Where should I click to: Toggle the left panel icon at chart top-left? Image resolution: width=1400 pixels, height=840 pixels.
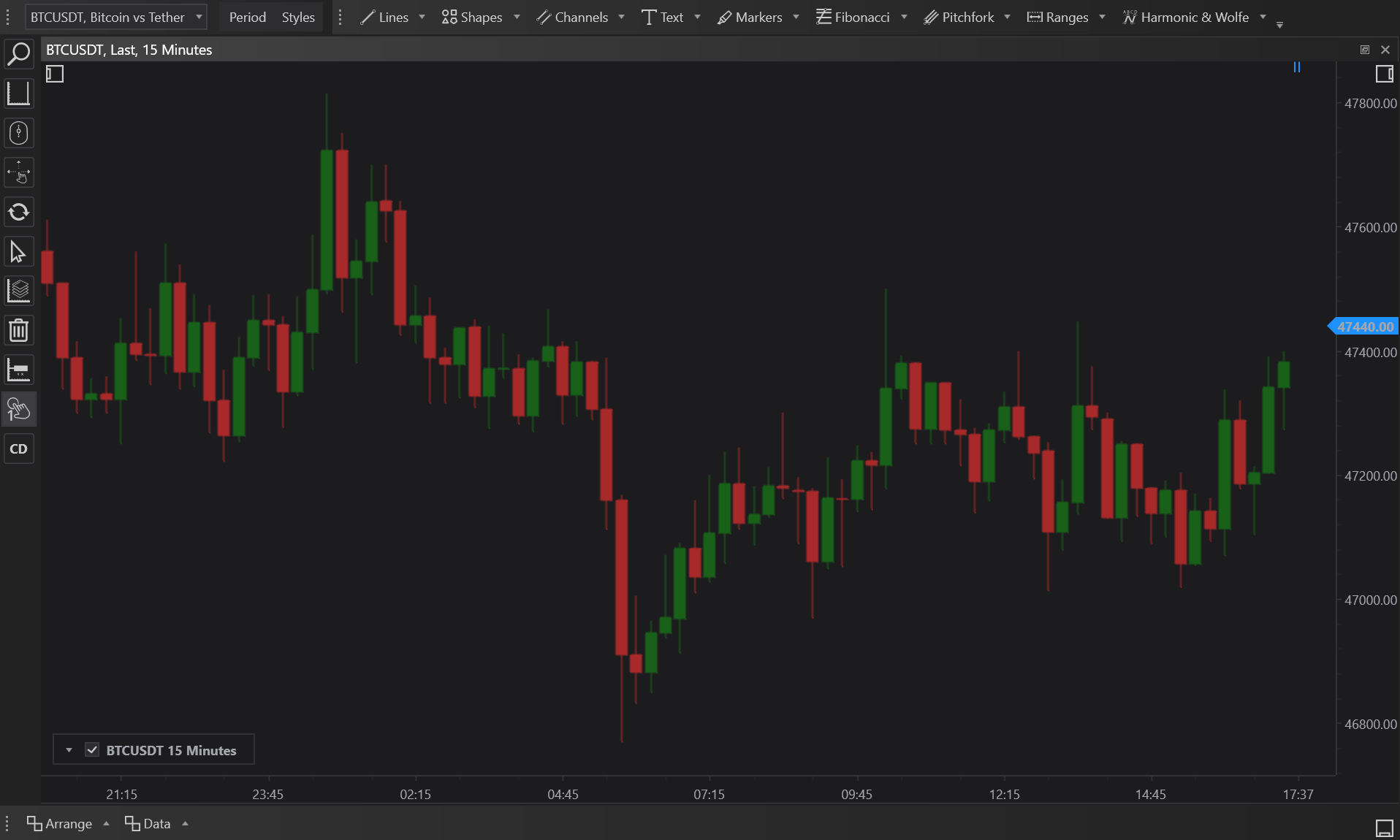[55, 74]
